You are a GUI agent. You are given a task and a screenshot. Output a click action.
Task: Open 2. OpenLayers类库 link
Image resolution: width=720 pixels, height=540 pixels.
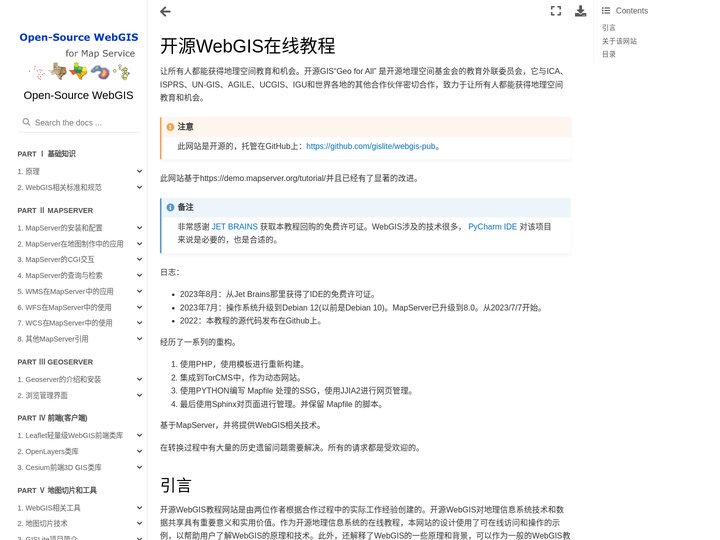[x=48, y=451]
